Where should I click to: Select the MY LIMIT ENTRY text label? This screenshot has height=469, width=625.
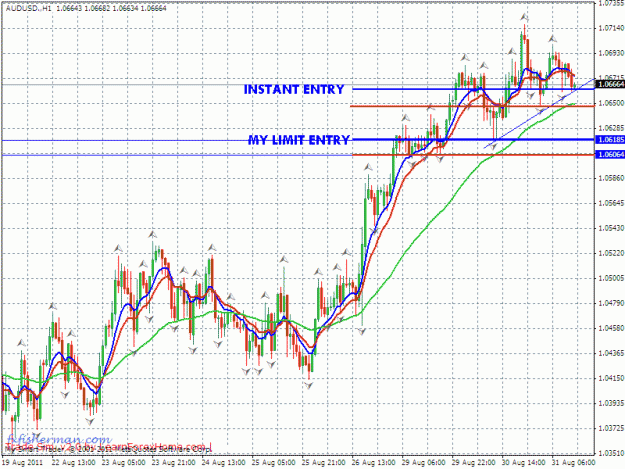(299, 140)
